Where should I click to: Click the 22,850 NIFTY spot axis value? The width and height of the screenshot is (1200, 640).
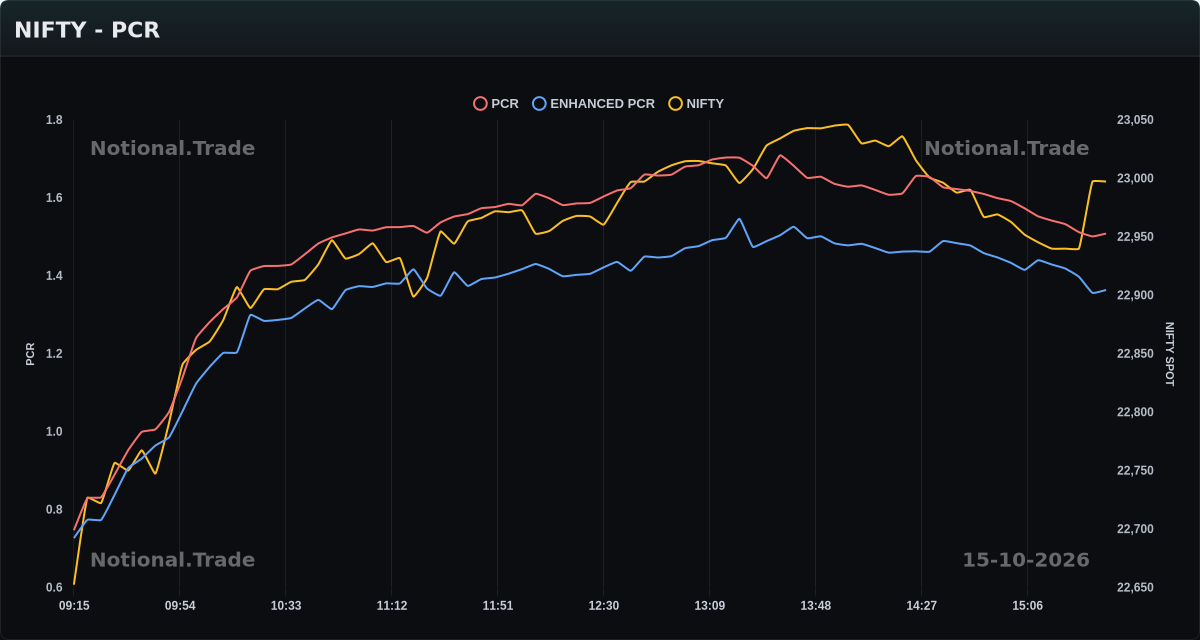tap(1135, 354)
